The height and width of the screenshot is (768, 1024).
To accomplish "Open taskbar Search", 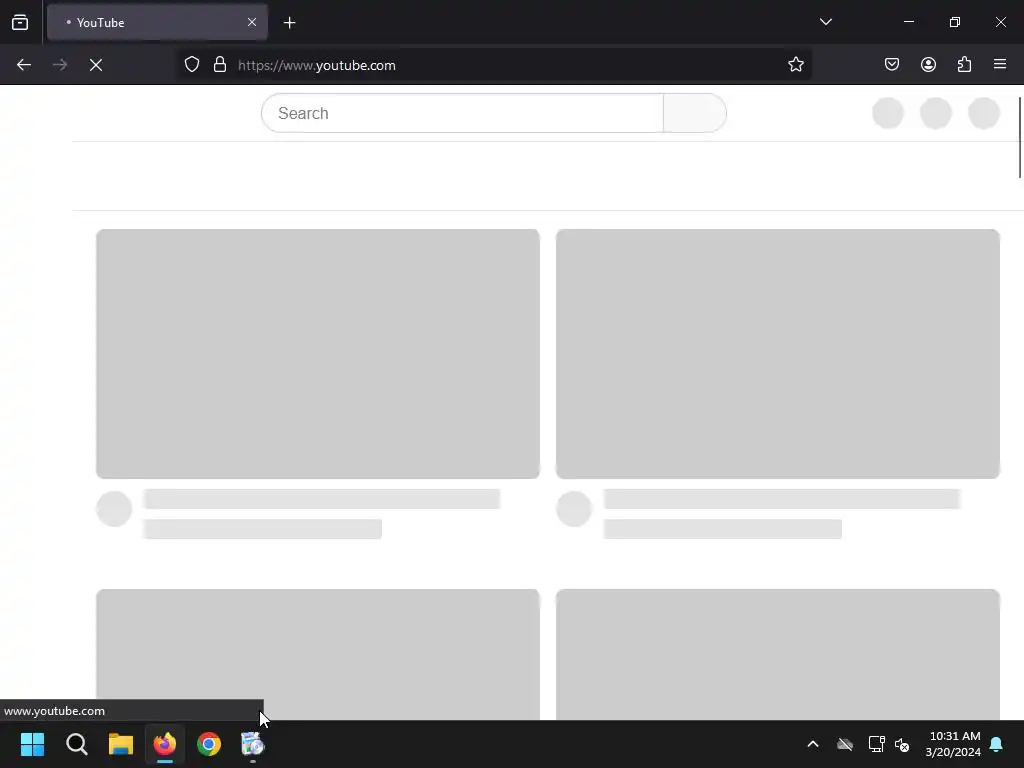I will click(x=76, y=744).
